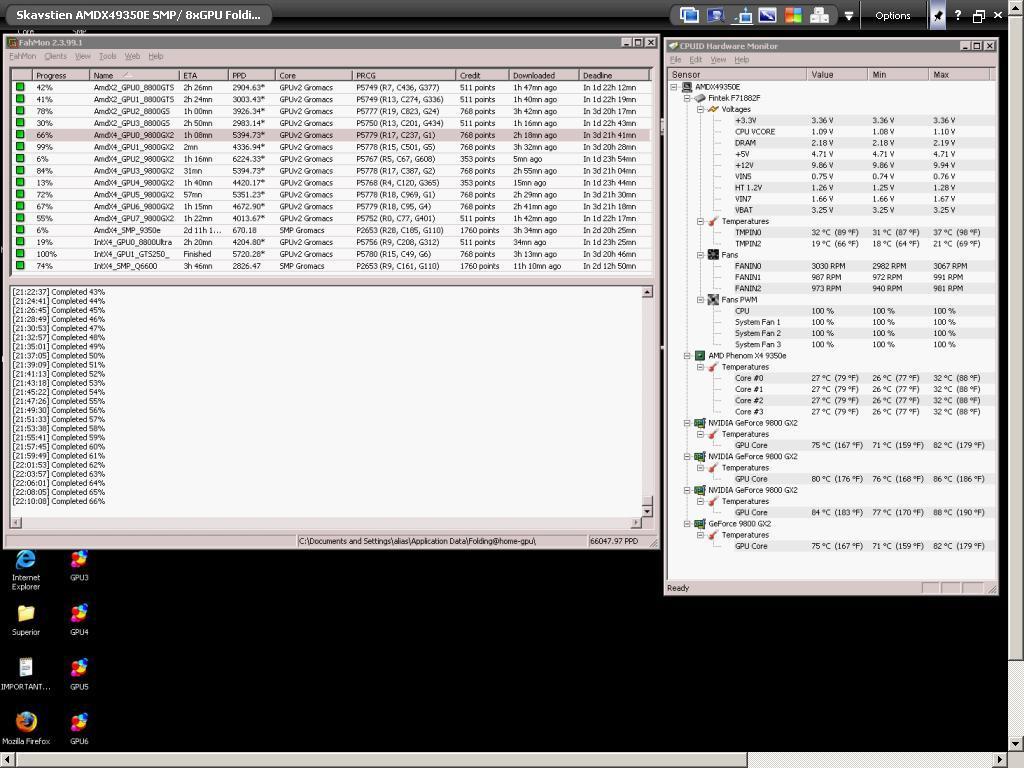The image size is (1024, 769).
Task: Open the File menu in Hardware Monitor
Action: click(x=675, y=59)
